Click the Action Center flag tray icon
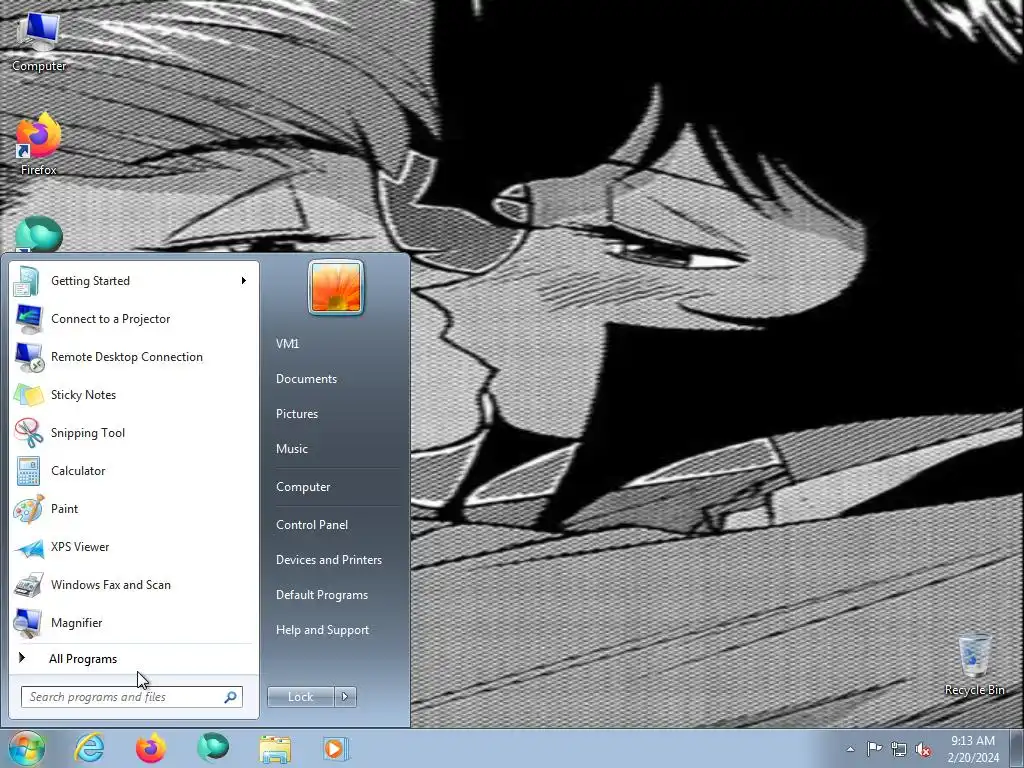 pyautogui.click(x=874, y=749)
